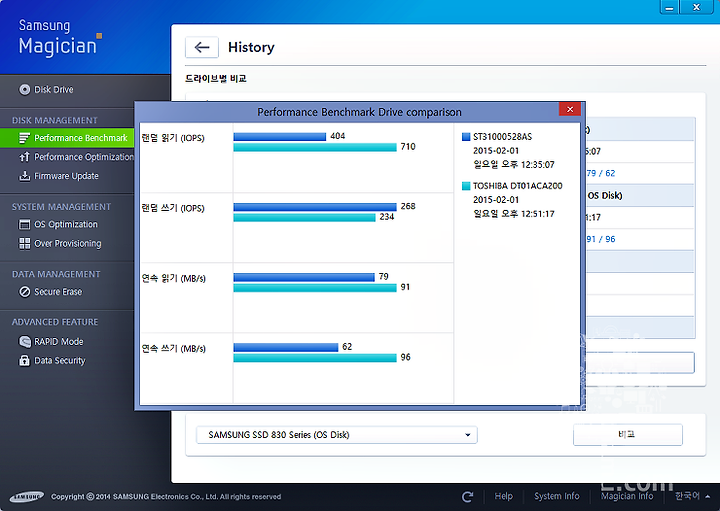Viewport: 720px width, 511px height.
Task: Open the Over Provisioning section
Action: coord(68,243)
